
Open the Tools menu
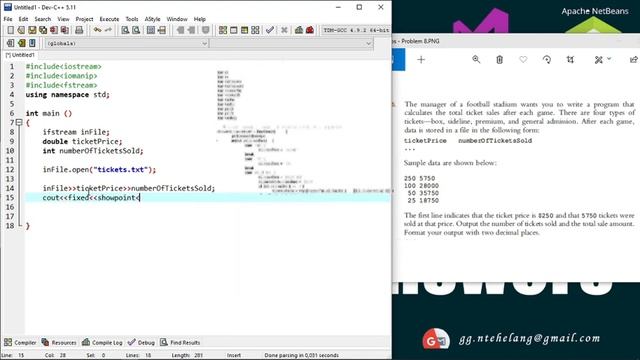point(131,19)
